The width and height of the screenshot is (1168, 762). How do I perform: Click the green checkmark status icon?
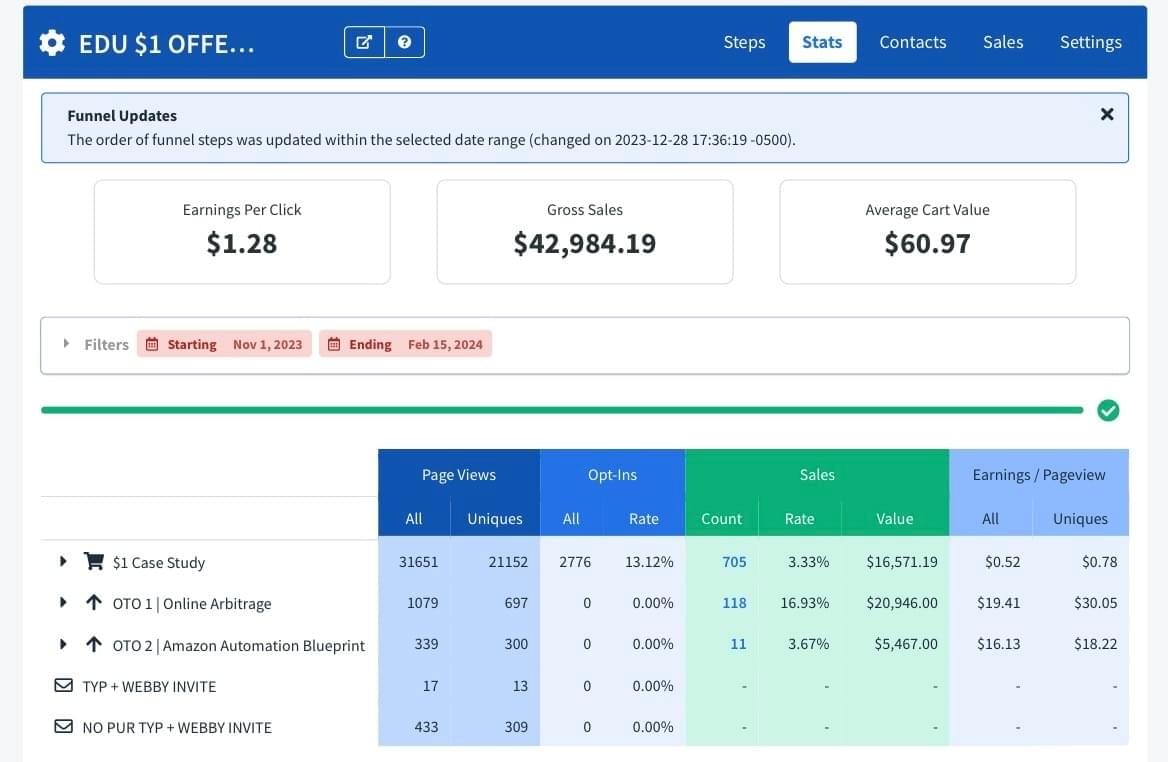tap(1108, 410)
